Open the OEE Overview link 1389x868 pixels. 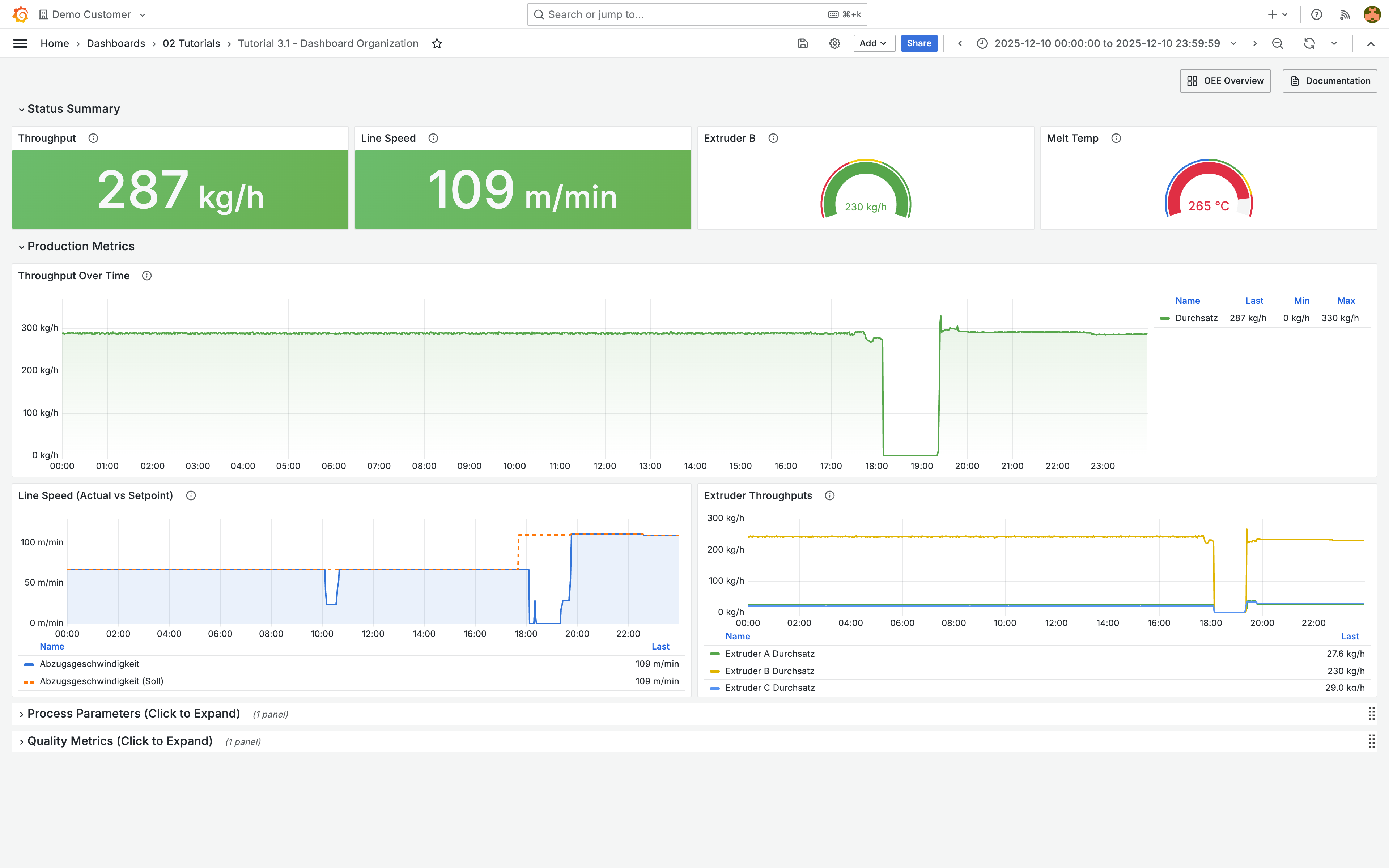pos(1225,81)
